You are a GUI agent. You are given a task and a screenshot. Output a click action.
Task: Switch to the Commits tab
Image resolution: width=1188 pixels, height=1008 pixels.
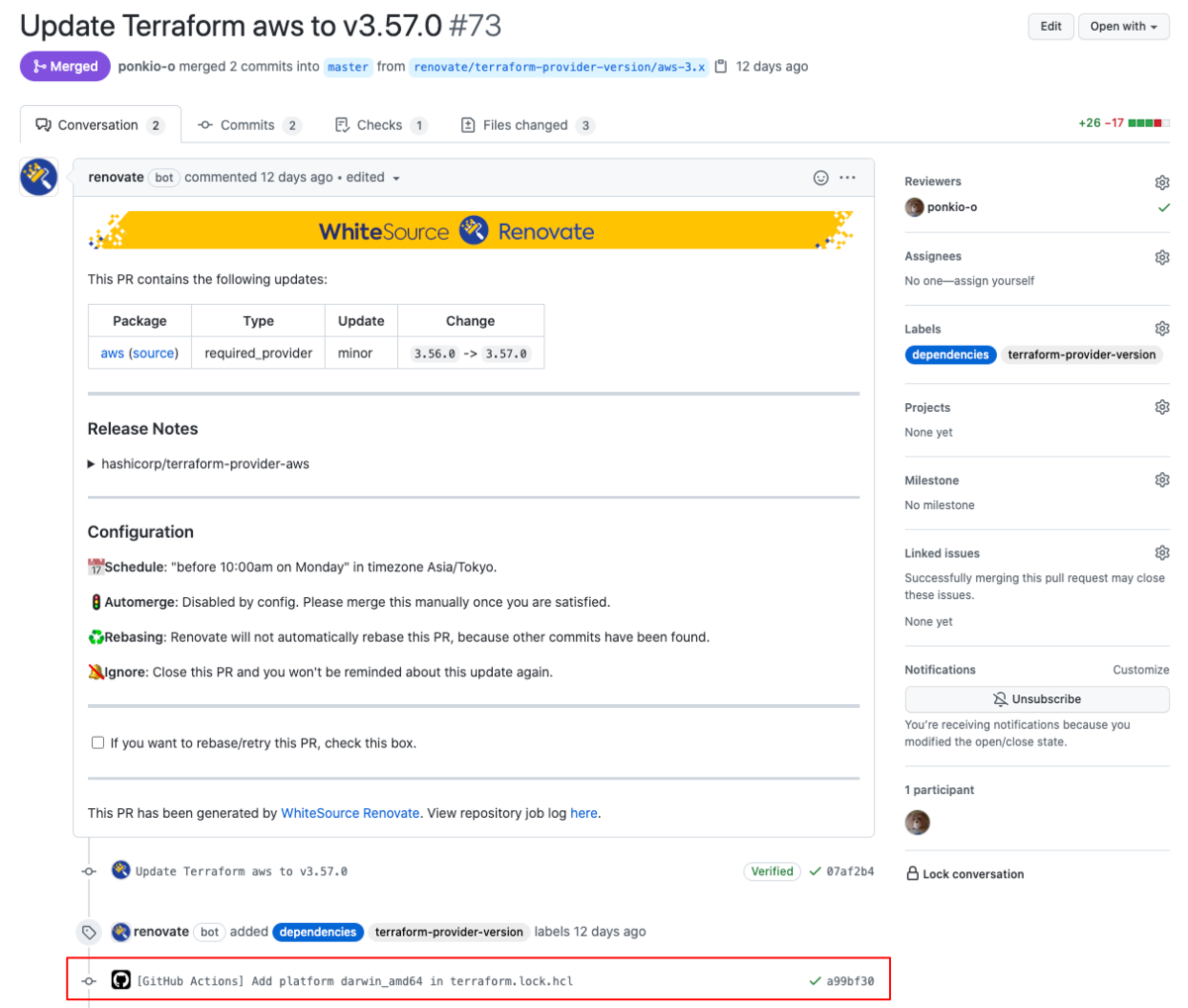click(x=249, y=125)
